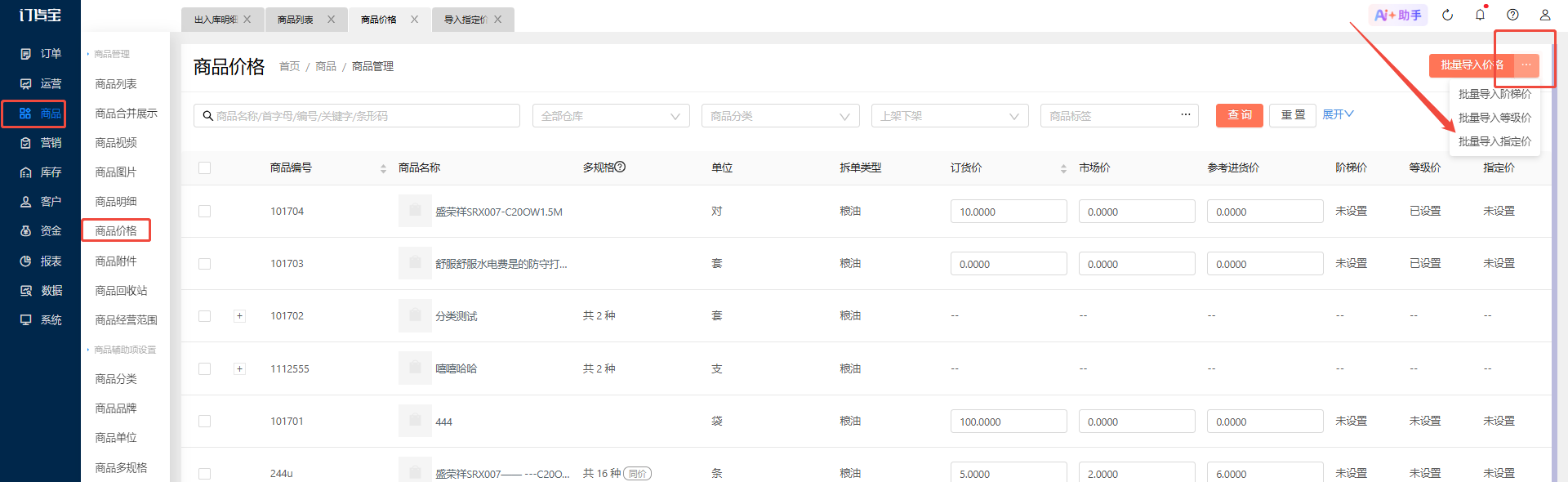
Task: Expand row 101702 specifications
Action: [239, 315]
